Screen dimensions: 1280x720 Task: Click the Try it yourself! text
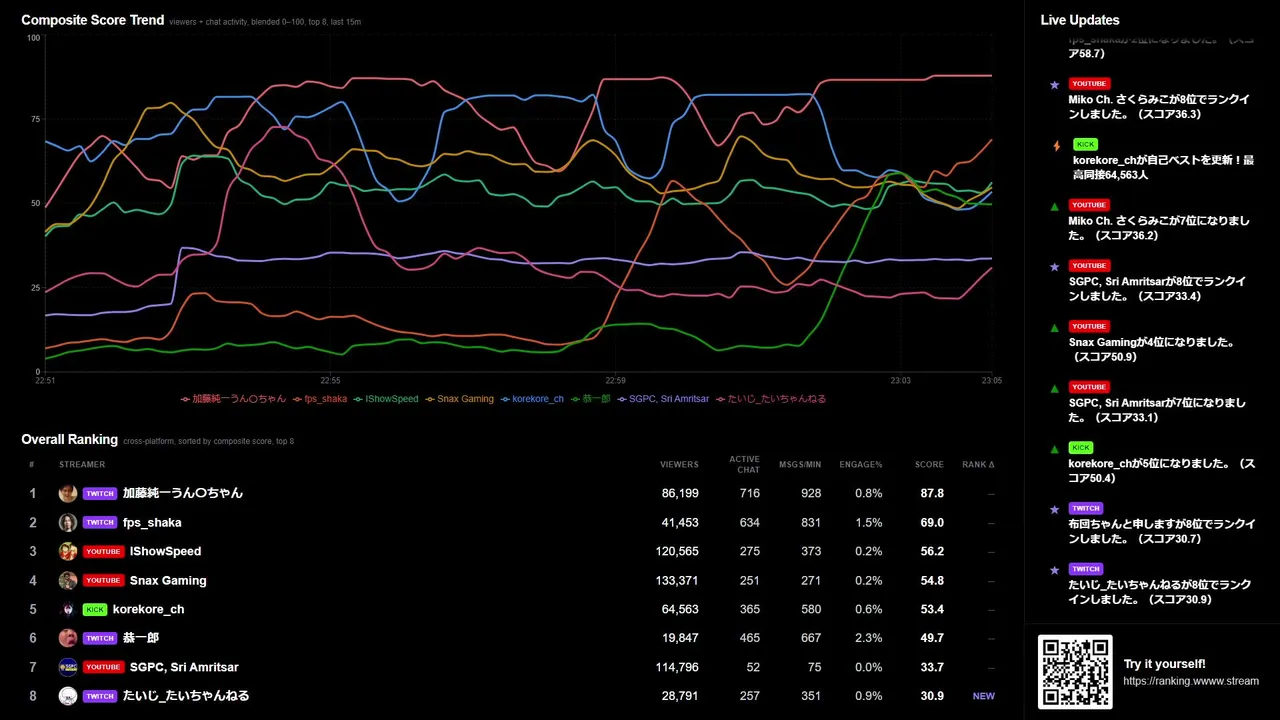[x=1165, y=664]
